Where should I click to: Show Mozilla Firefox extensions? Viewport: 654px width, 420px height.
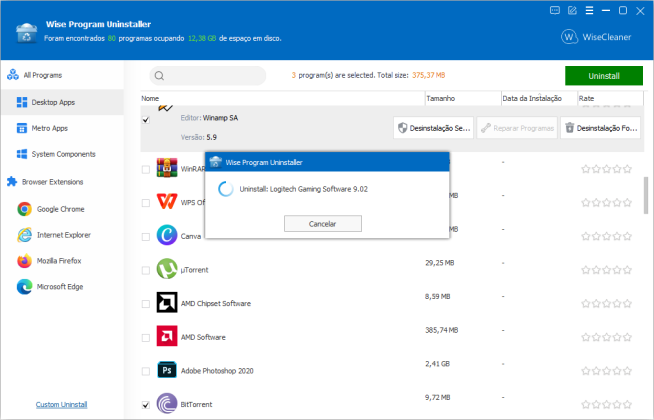pyautogui.click(x=59, y=261)
